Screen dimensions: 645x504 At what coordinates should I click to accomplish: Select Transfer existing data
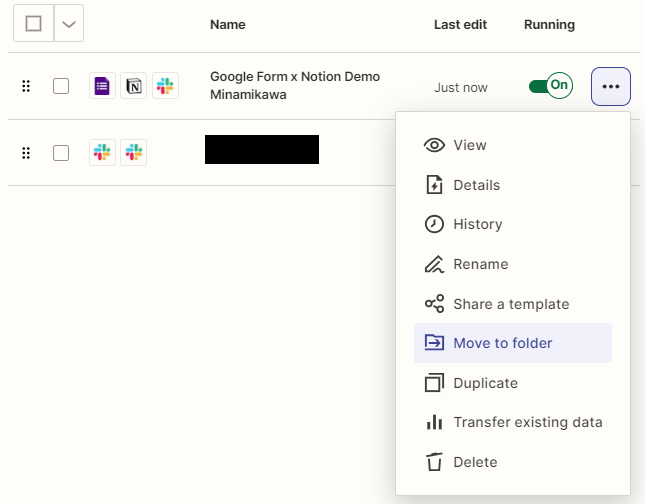tap(513, 422)
